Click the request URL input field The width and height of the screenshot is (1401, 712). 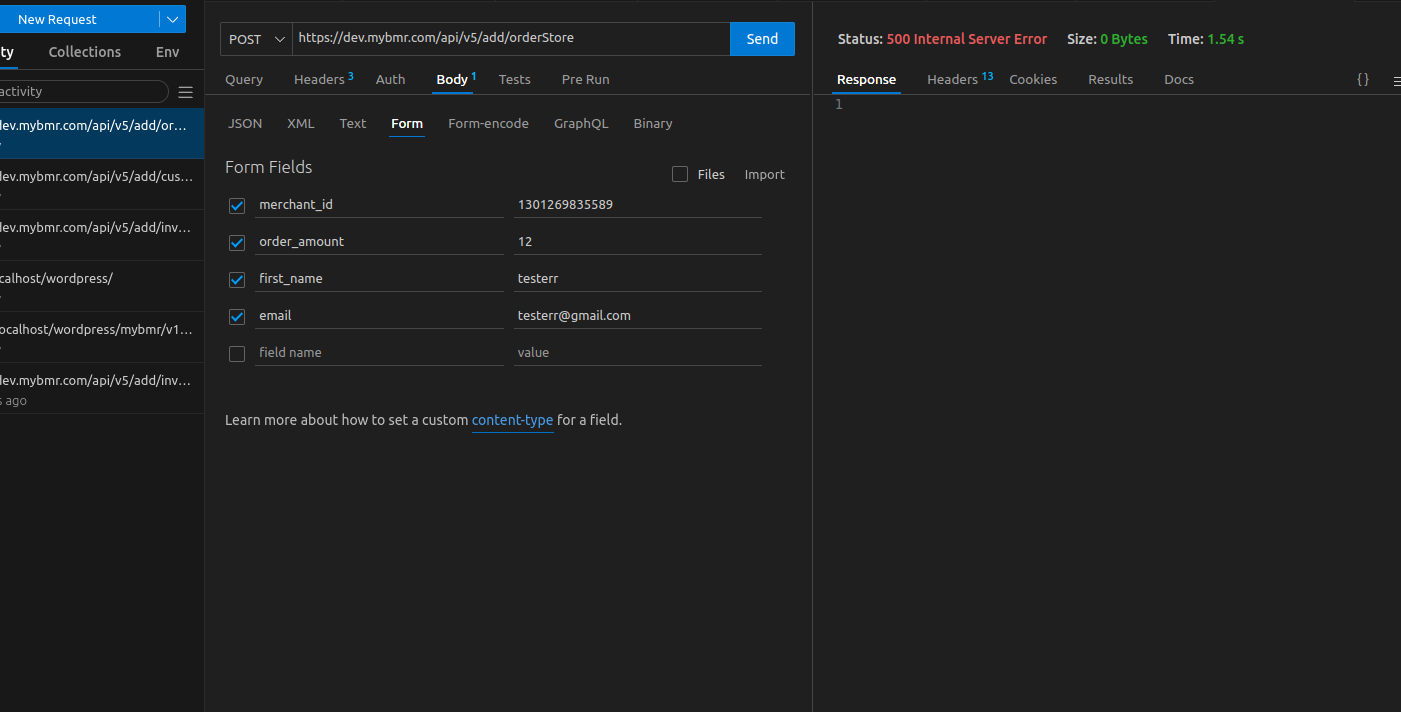point(510,38)
